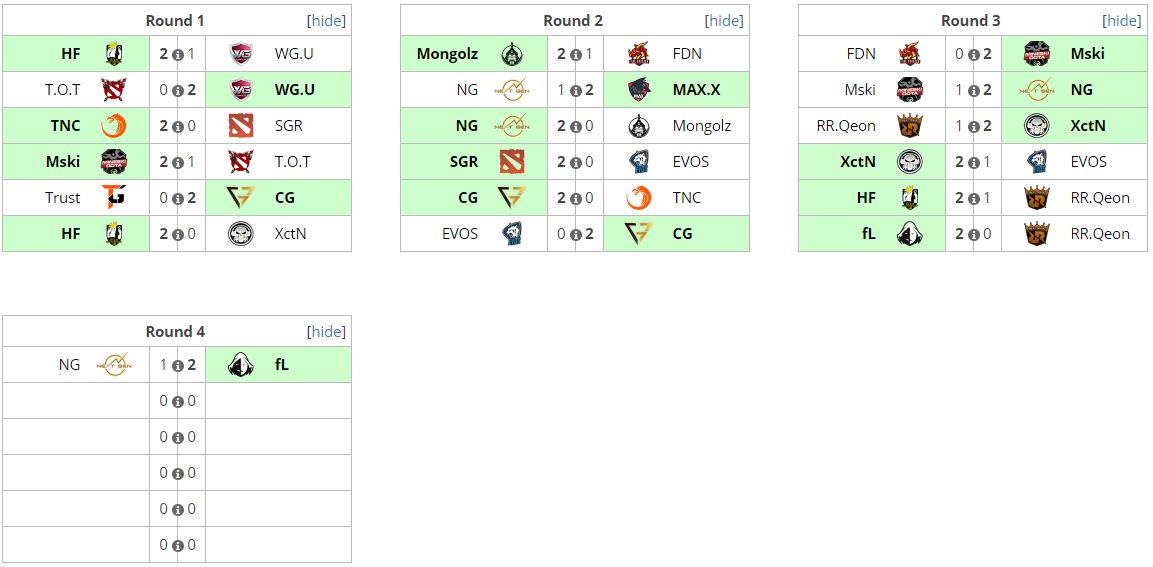The image size is (1153, 567).
Task: Click the MAX.X logo in Round 2
Action: (640, 90)
